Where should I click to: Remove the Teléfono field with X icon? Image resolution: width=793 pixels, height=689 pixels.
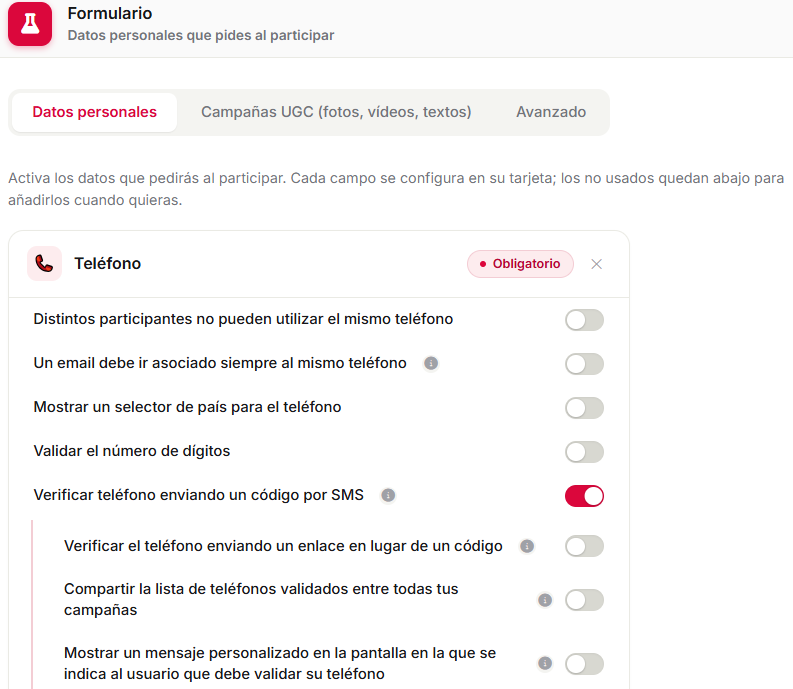coord(596,264)
